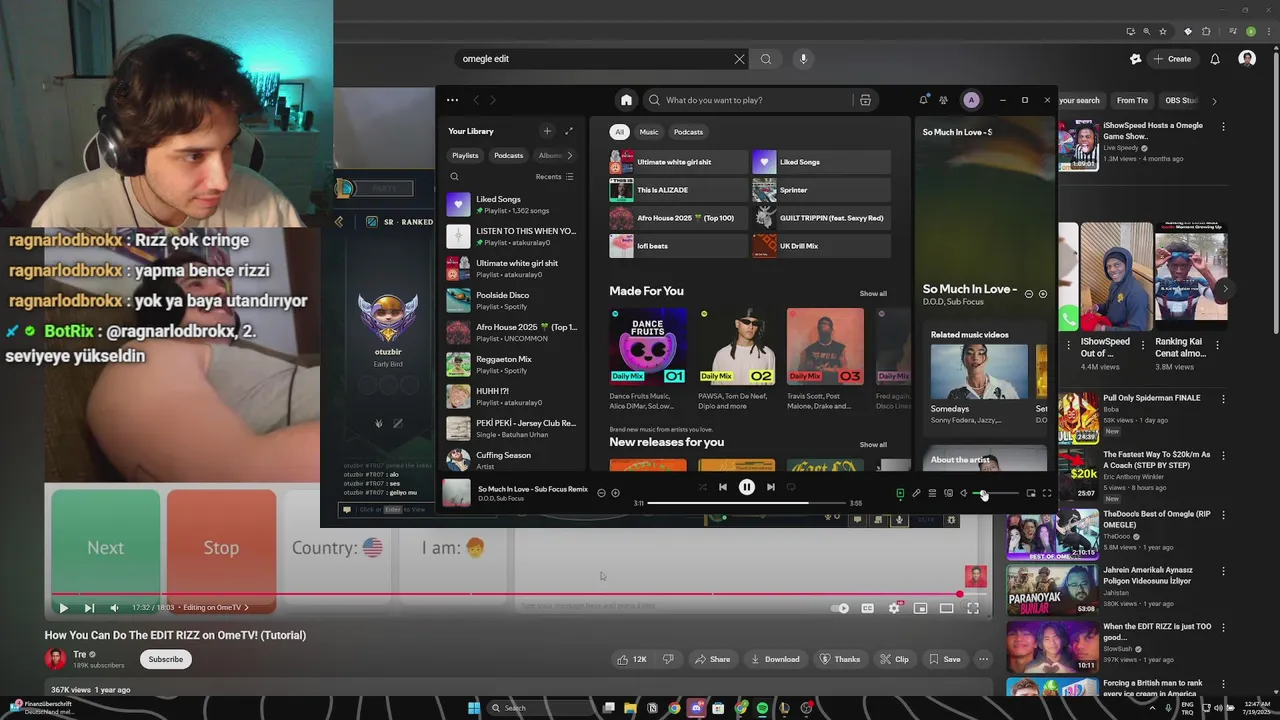This screenshot has height=720, width=1280.
Task: Search in Your Library
Action: 454,177
